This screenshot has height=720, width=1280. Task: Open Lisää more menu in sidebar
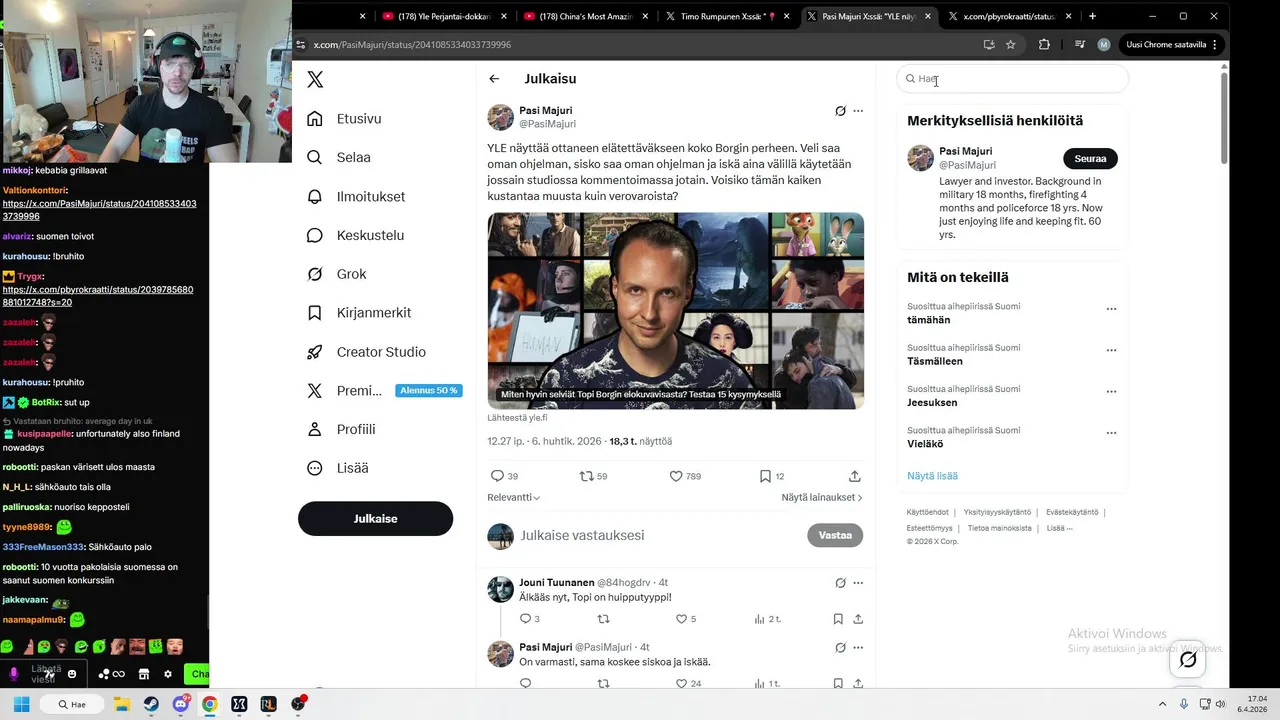(339, 468)
